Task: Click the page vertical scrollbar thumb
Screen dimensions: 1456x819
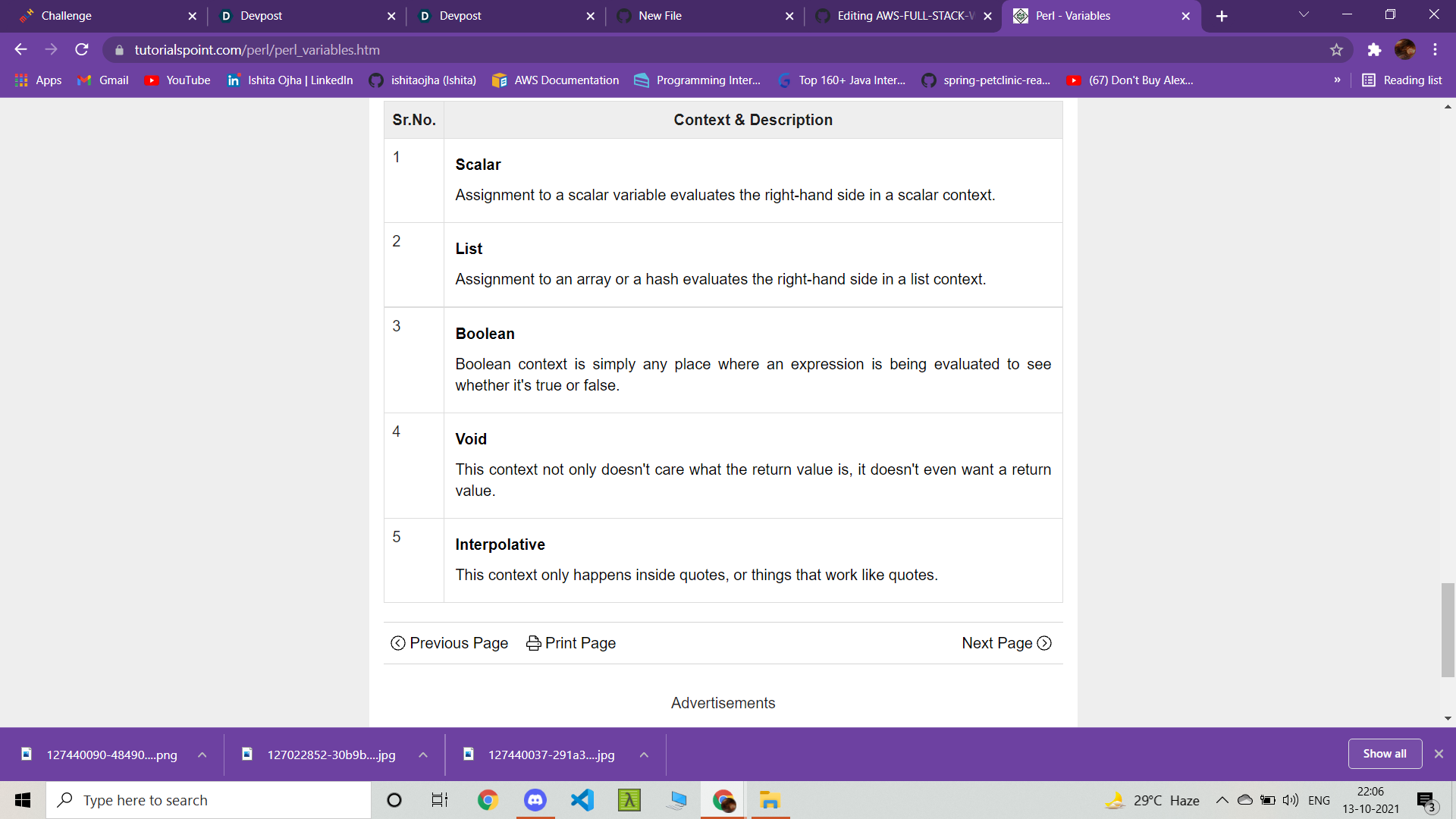Action: 1448,629
